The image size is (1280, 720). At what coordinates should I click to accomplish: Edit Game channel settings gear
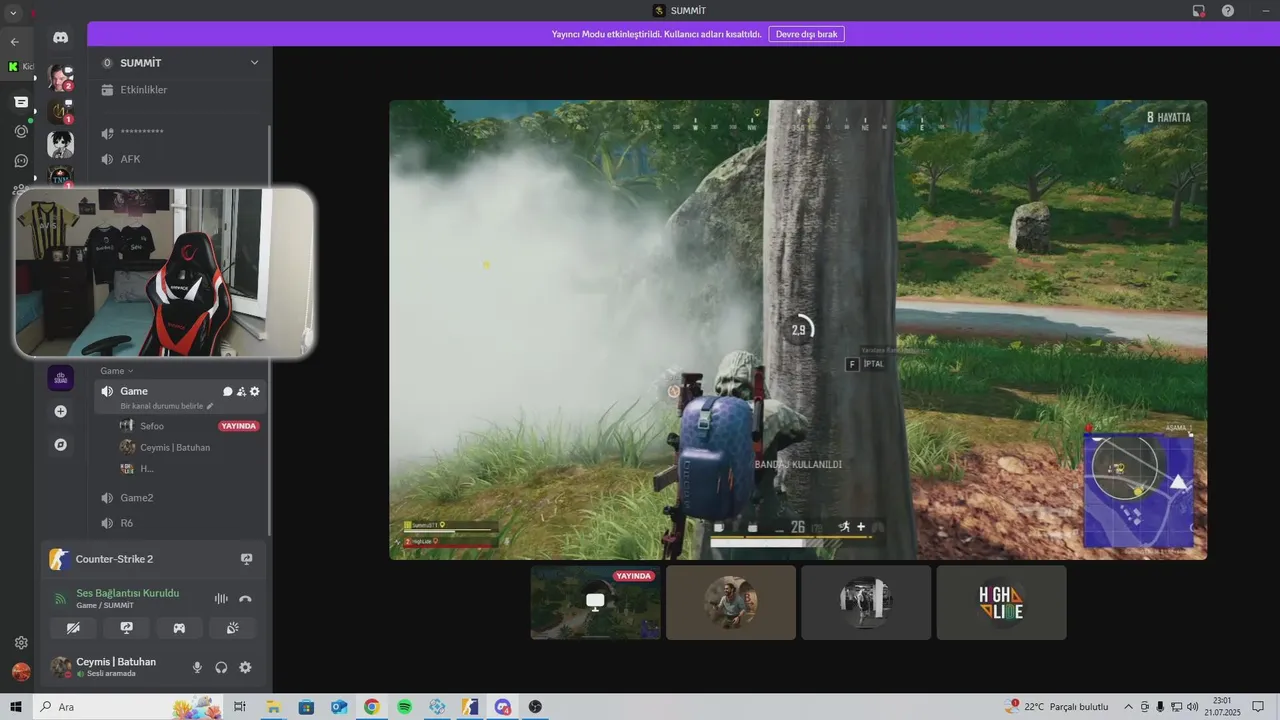(x=255, y=392)
